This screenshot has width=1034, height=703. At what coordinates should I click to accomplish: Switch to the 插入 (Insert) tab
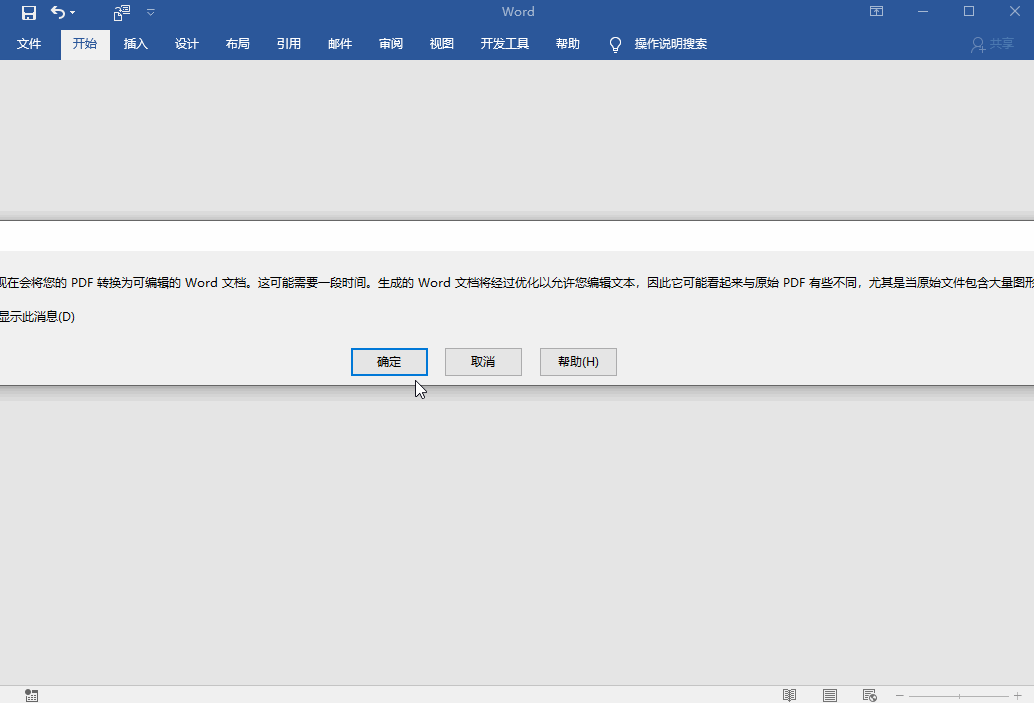[x=135, y=44]
